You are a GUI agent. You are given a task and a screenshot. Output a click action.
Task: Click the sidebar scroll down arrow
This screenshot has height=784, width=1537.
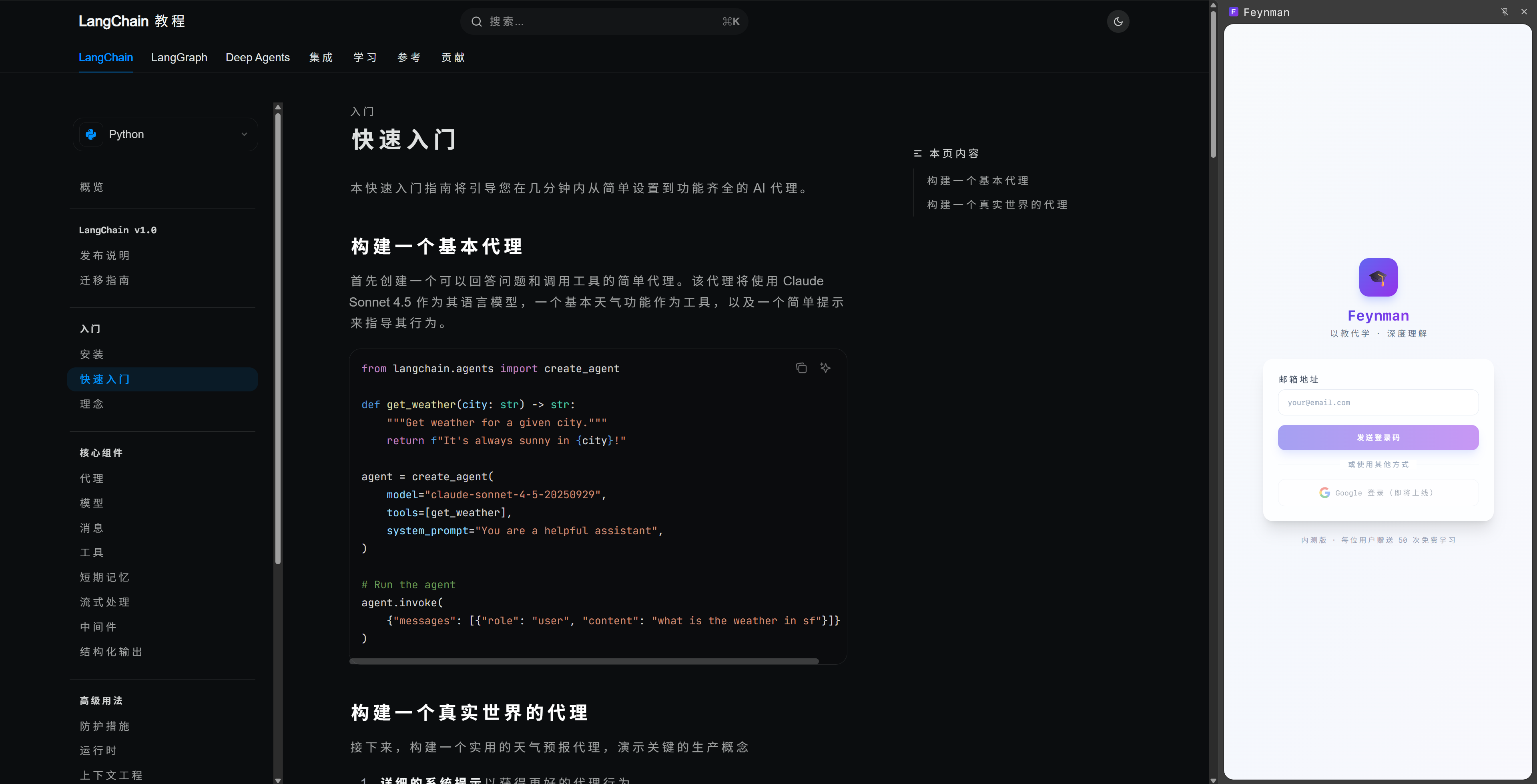(x=277, y=779)
